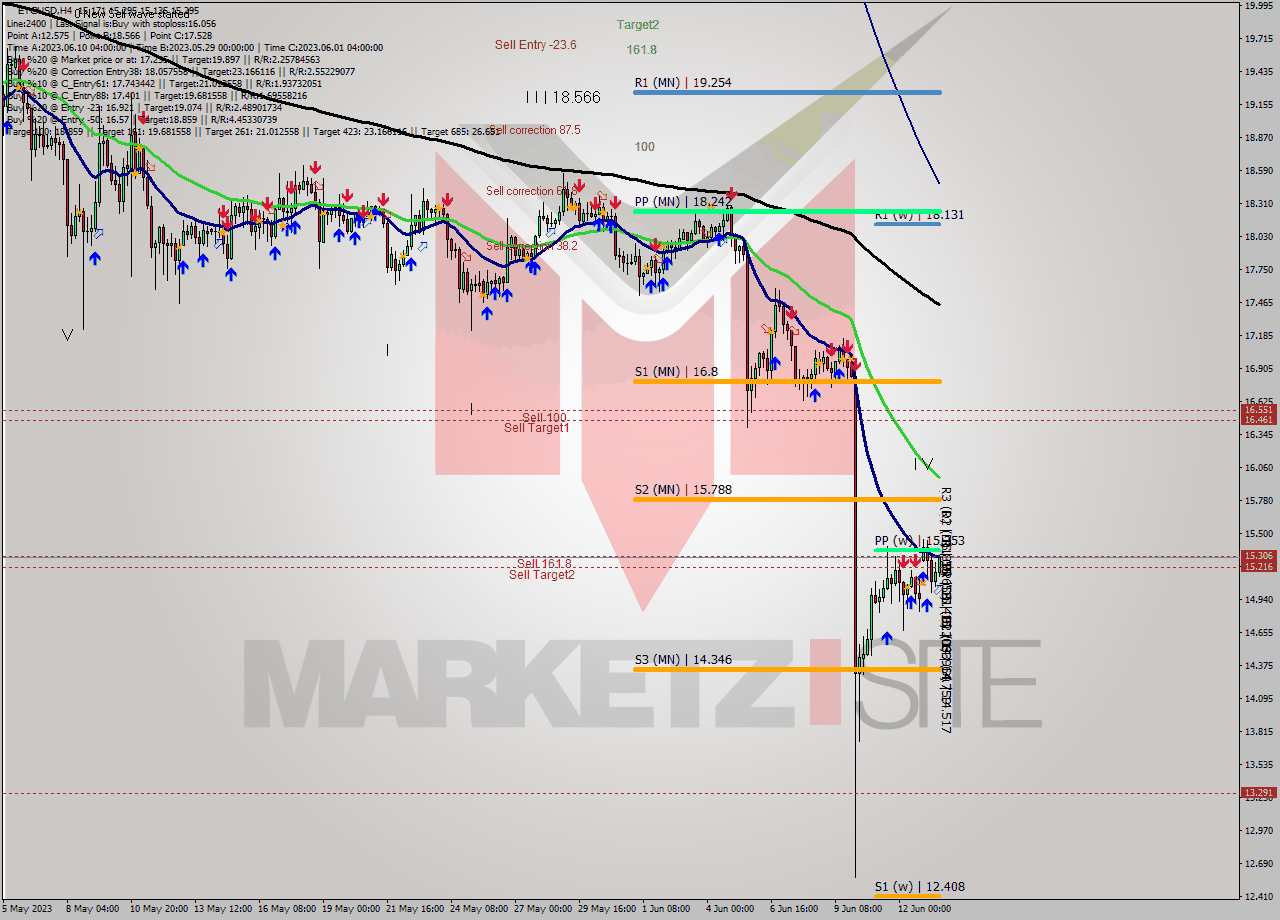Select the PP (MN) 18.242 pivot label
This screenshot has width=1280, height=920.
tap(684, 202)
